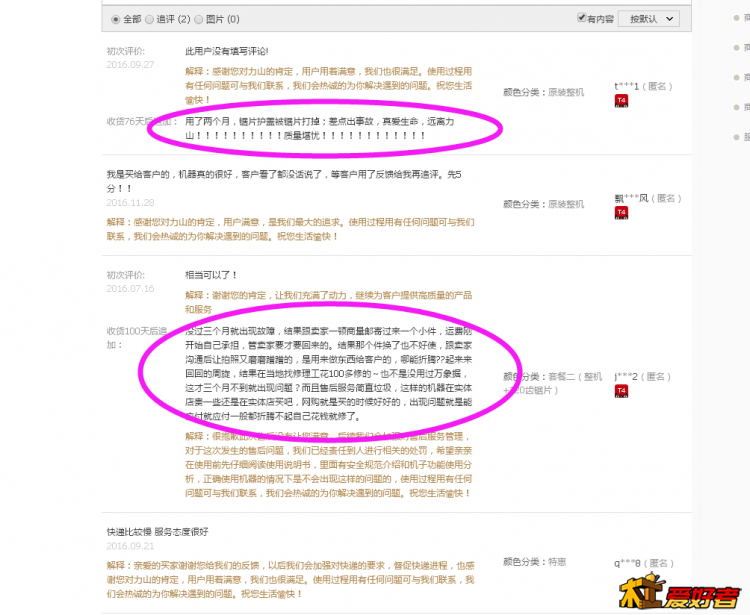
Task: Click the text 此用户没有填写评论!
Action: (x=227, y=51)
